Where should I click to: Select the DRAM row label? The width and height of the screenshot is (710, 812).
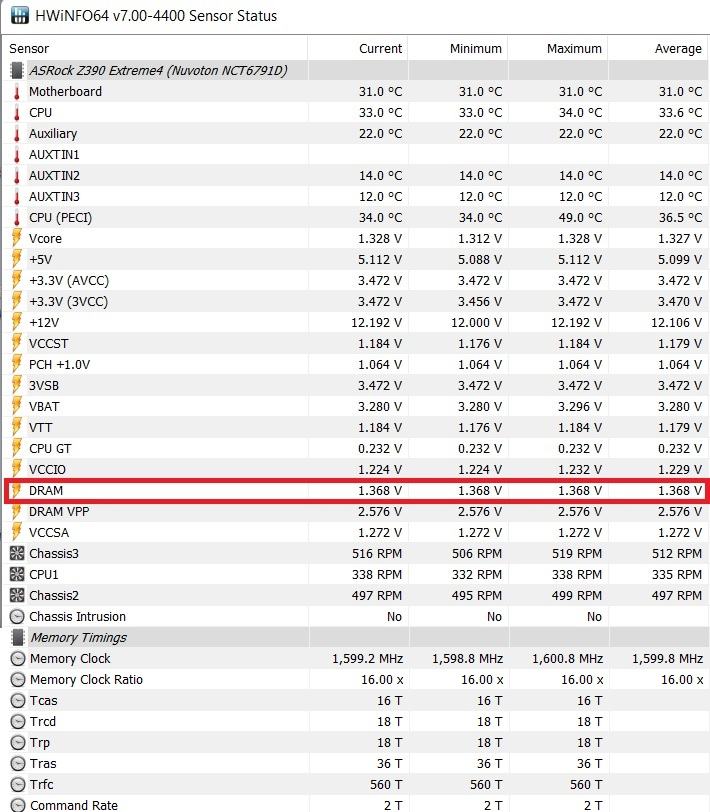click(x=46, y=490)
